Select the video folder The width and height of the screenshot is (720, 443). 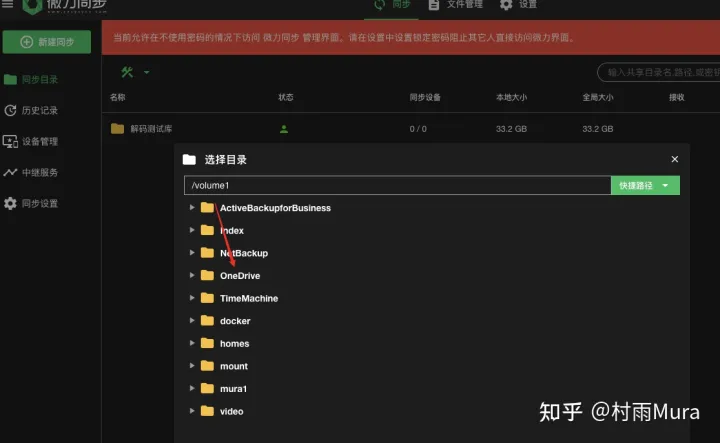point(231,411)
